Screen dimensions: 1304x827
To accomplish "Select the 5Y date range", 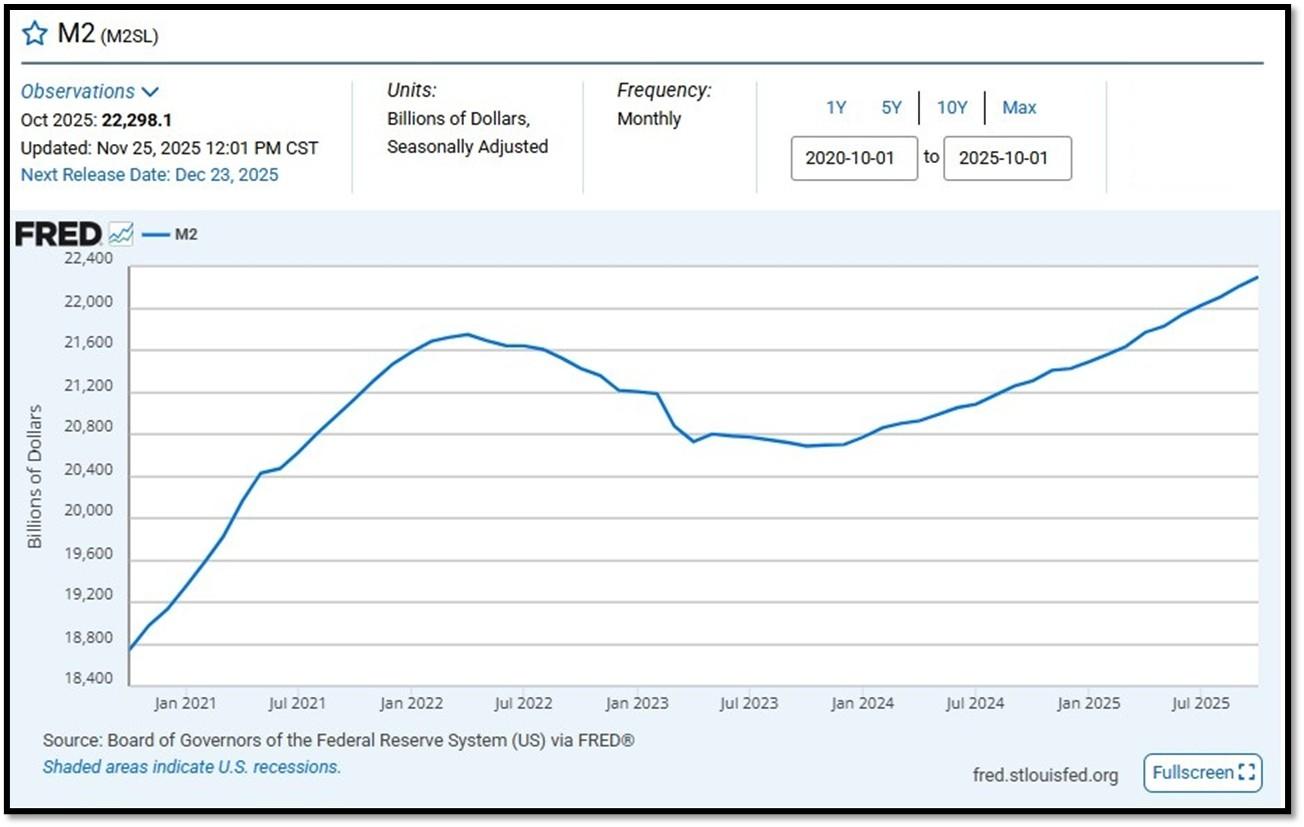I will click(x=891, y=108).
